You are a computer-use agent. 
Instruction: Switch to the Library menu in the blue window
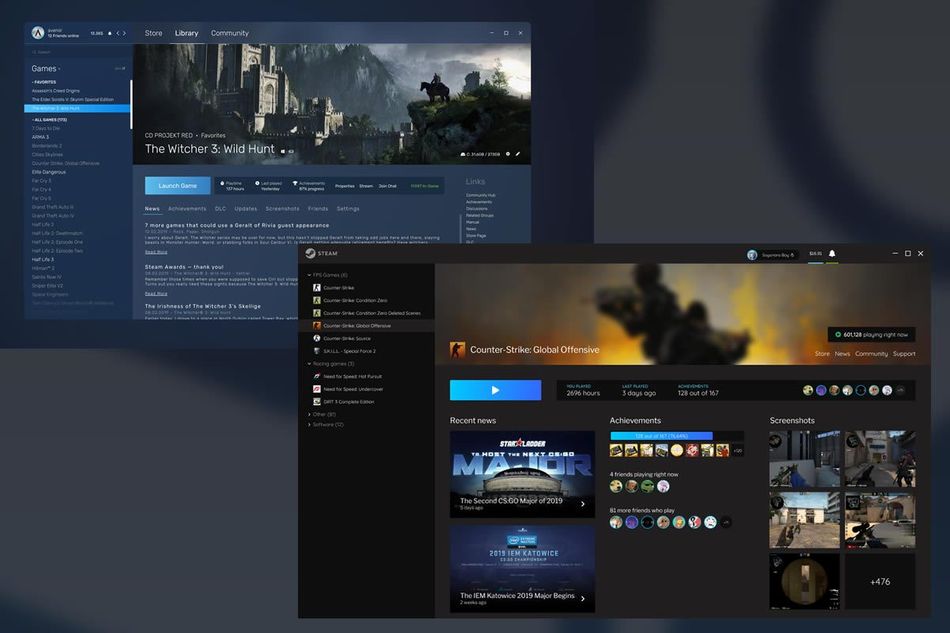pyautogui.click(x=187, y=33)
